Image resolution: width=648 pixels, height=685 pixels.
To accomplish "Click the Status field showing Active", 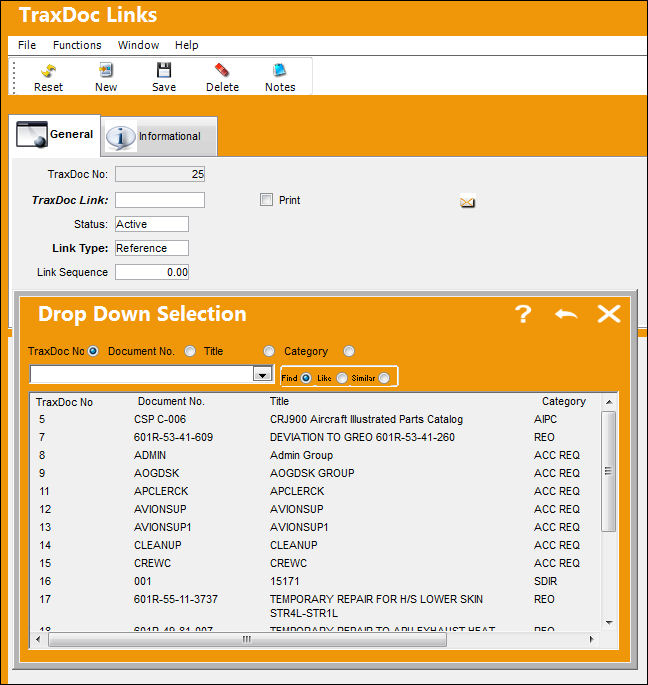I will [152, 224].
